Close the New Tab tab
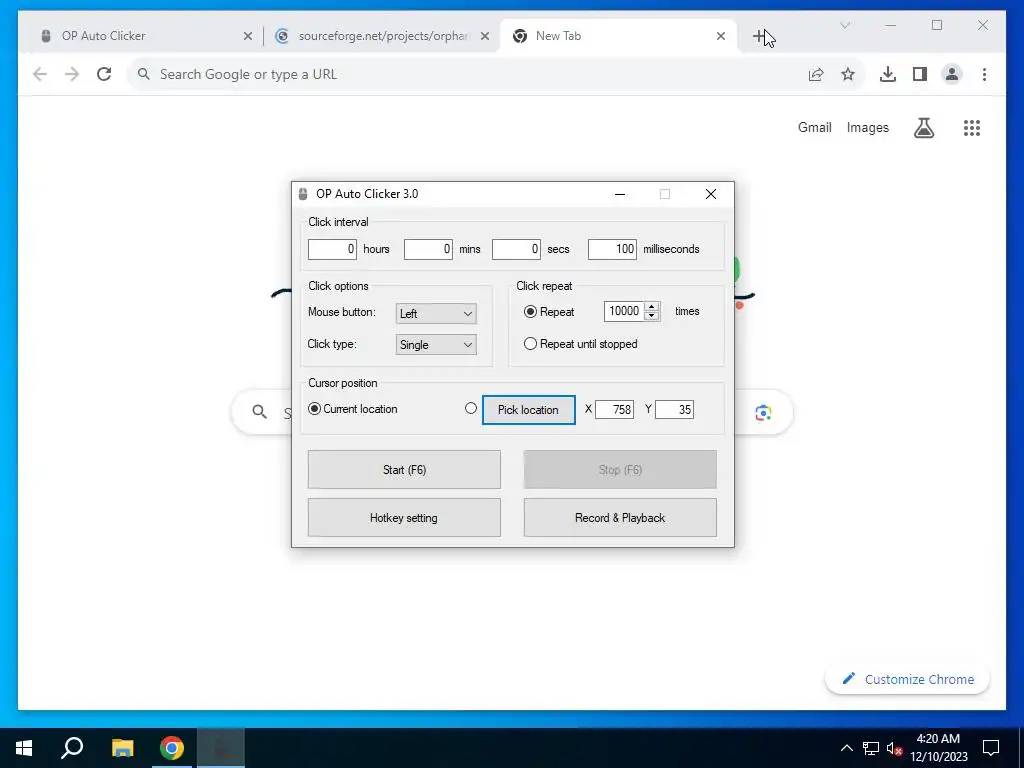Image resolution: width=1024 pixels, height=768 pixels. (x=720, y=37)
